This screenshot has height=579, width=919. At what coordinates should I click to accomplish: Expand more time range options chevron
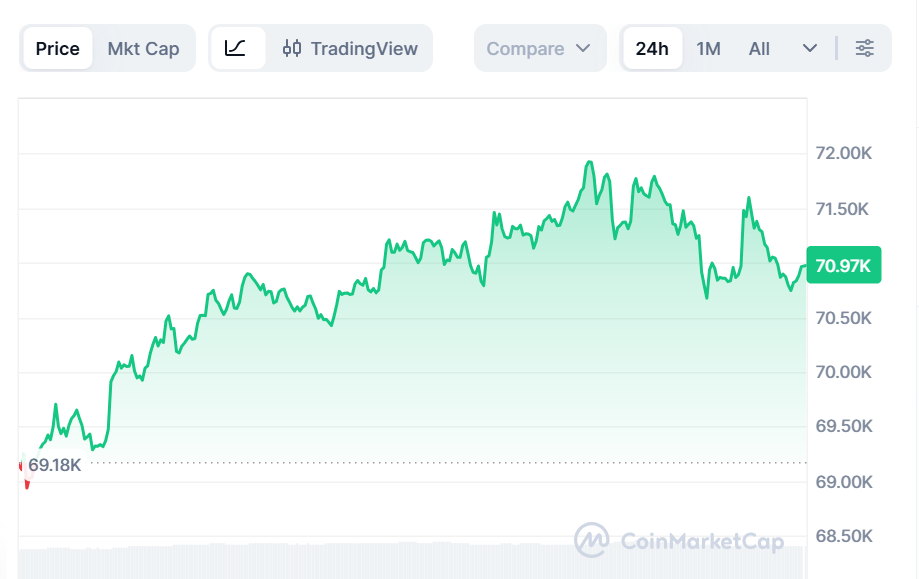click(x=810, y=48)
